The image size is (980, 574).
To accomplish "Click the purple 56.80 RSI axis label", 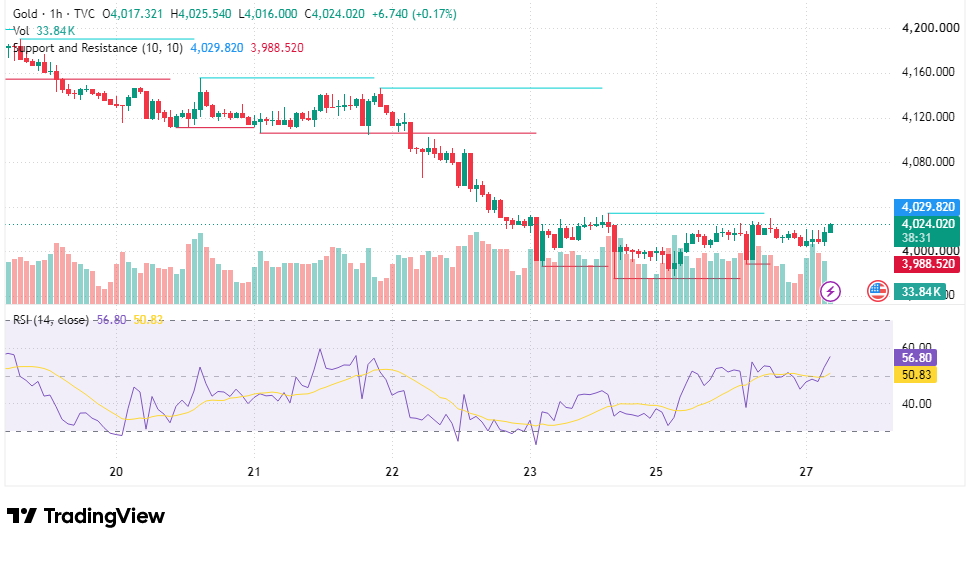I will tap(916, 358).
